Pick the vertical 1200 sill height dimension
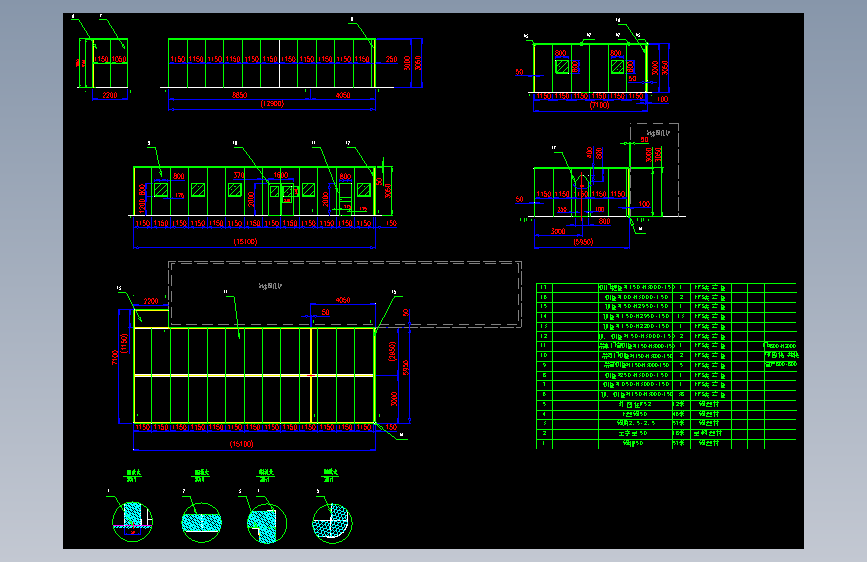 point(142,207)
